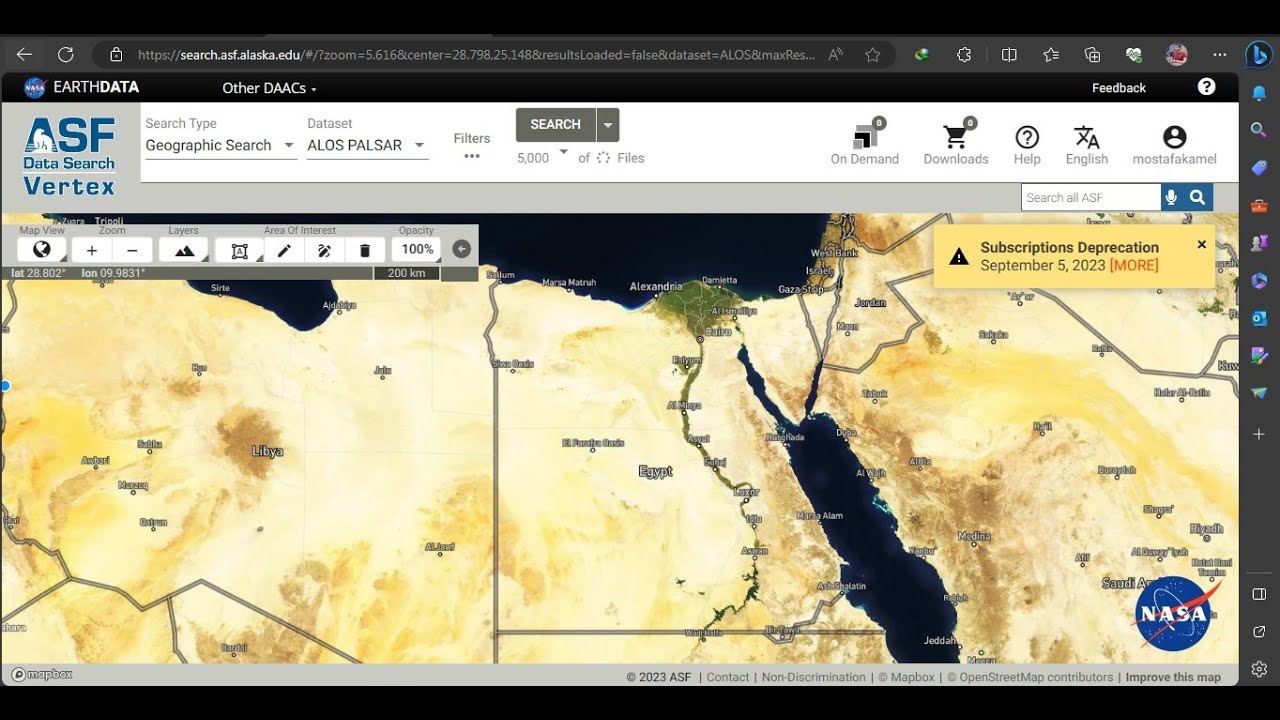Open the browser three-dot settings menu

pos(1219,55)
